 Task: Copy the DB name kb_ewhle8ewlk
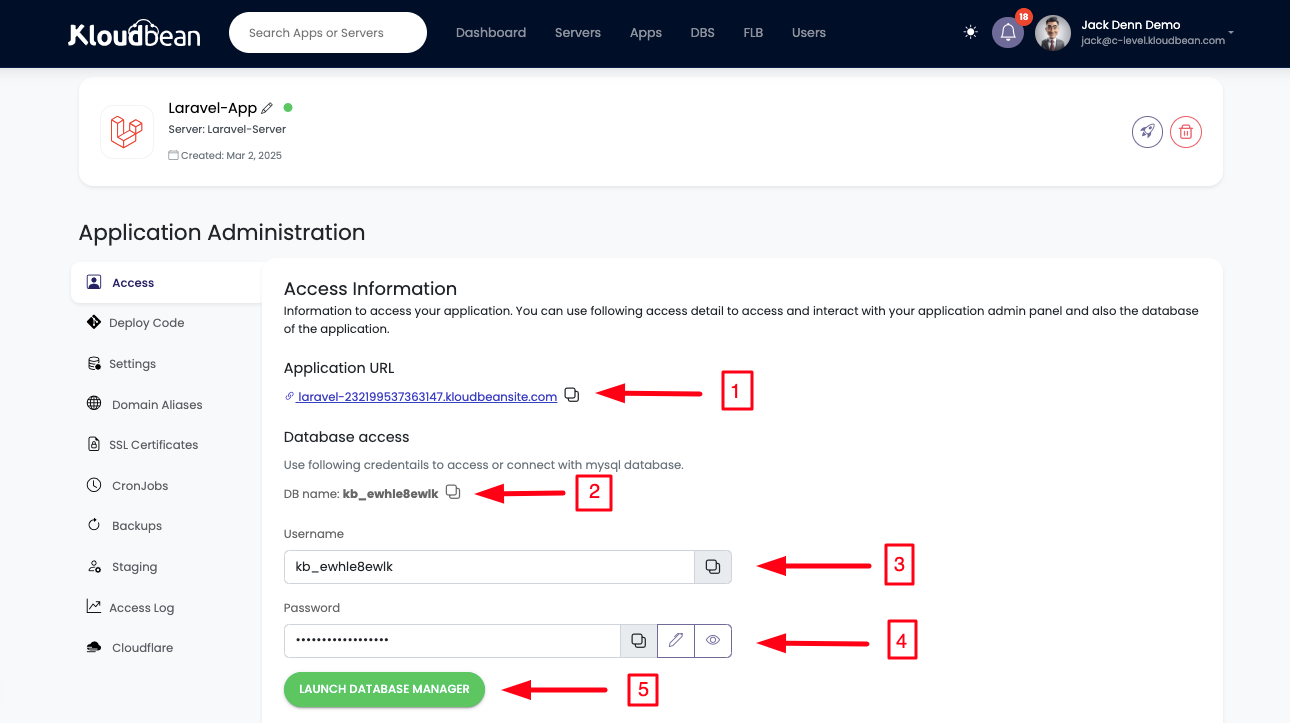click(453, 492)
